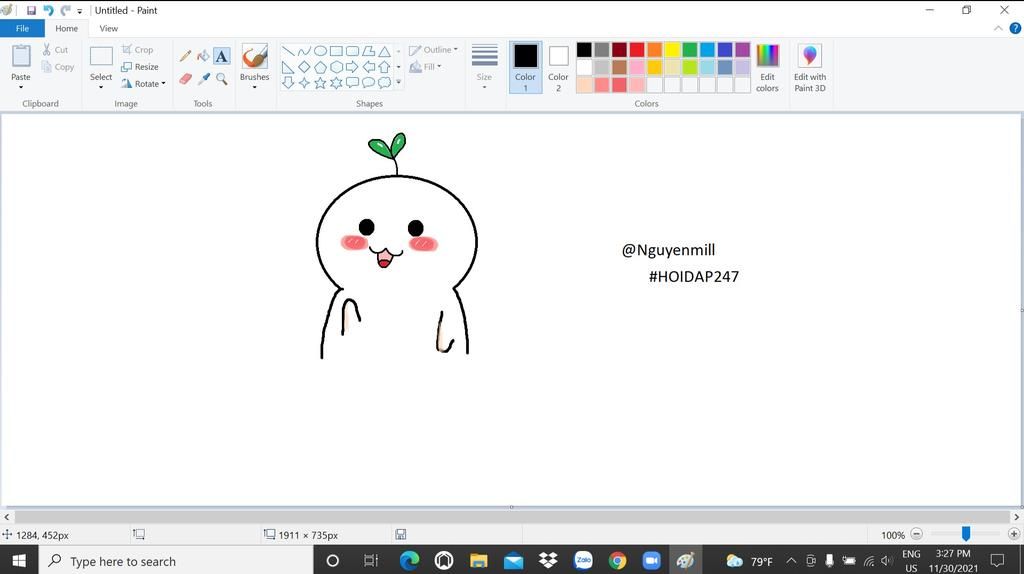Select the Right arrow shape
Viewport: 1024px width, 574px height.
352,67
